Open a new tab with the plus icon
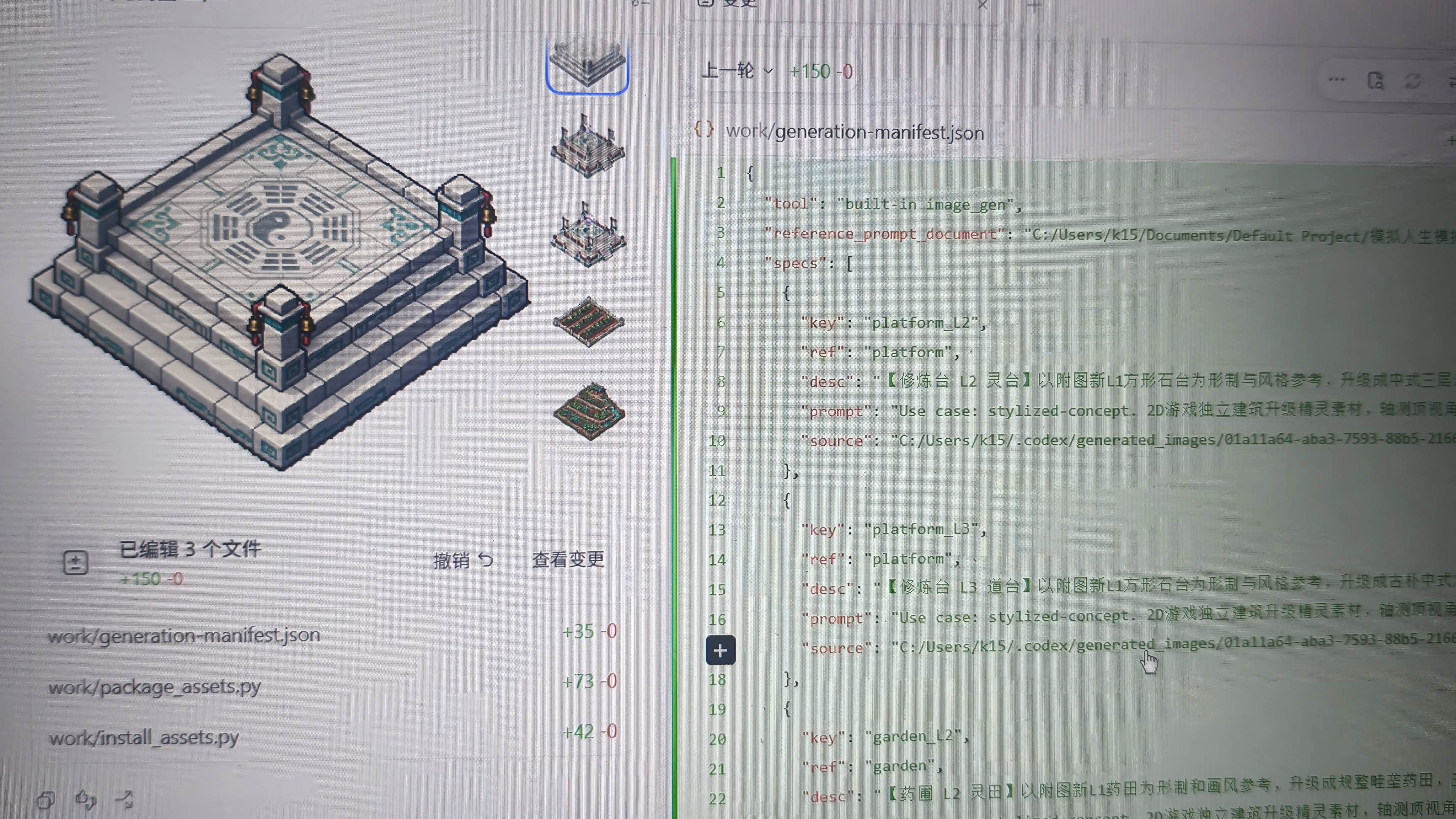Viewport: 1456px width, 819px height. 1034,6
